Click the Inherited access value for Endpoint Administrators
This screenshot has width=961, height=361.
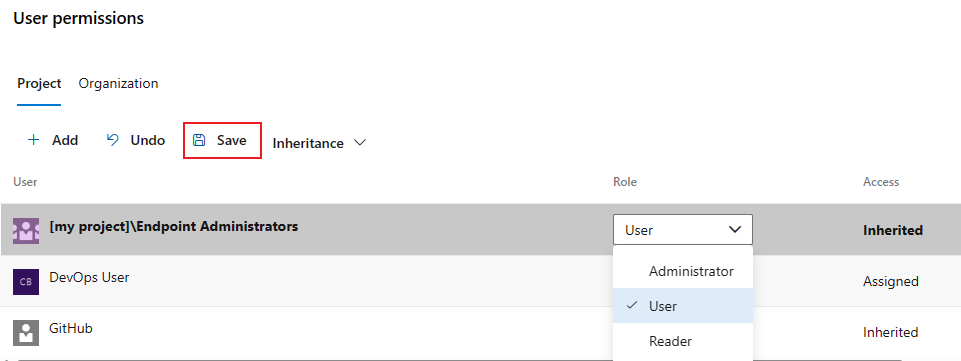(893, 230)
